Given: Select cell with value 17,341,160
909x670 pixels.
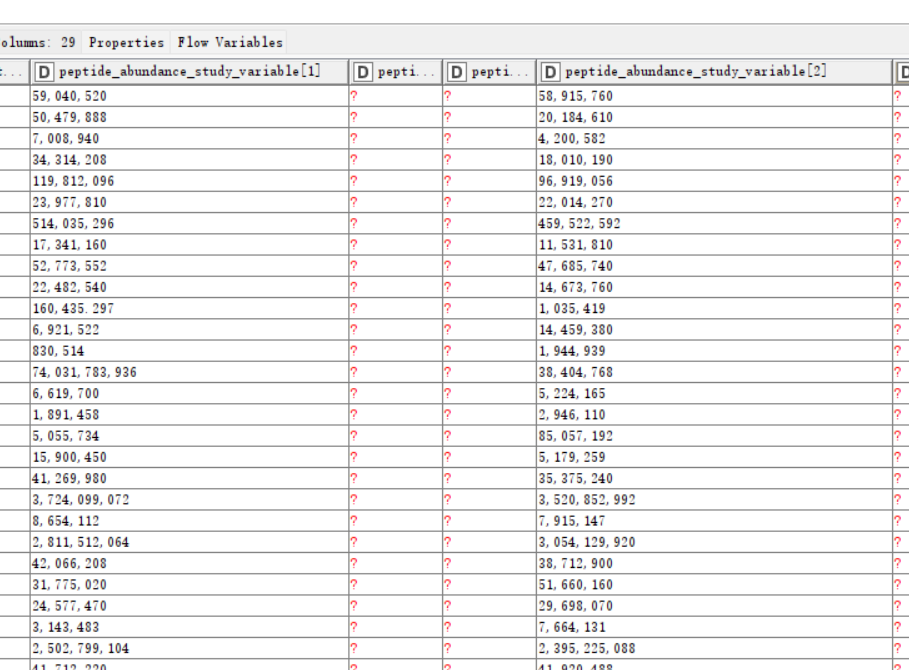Looking at the screenshot, I should click(190, 245).
